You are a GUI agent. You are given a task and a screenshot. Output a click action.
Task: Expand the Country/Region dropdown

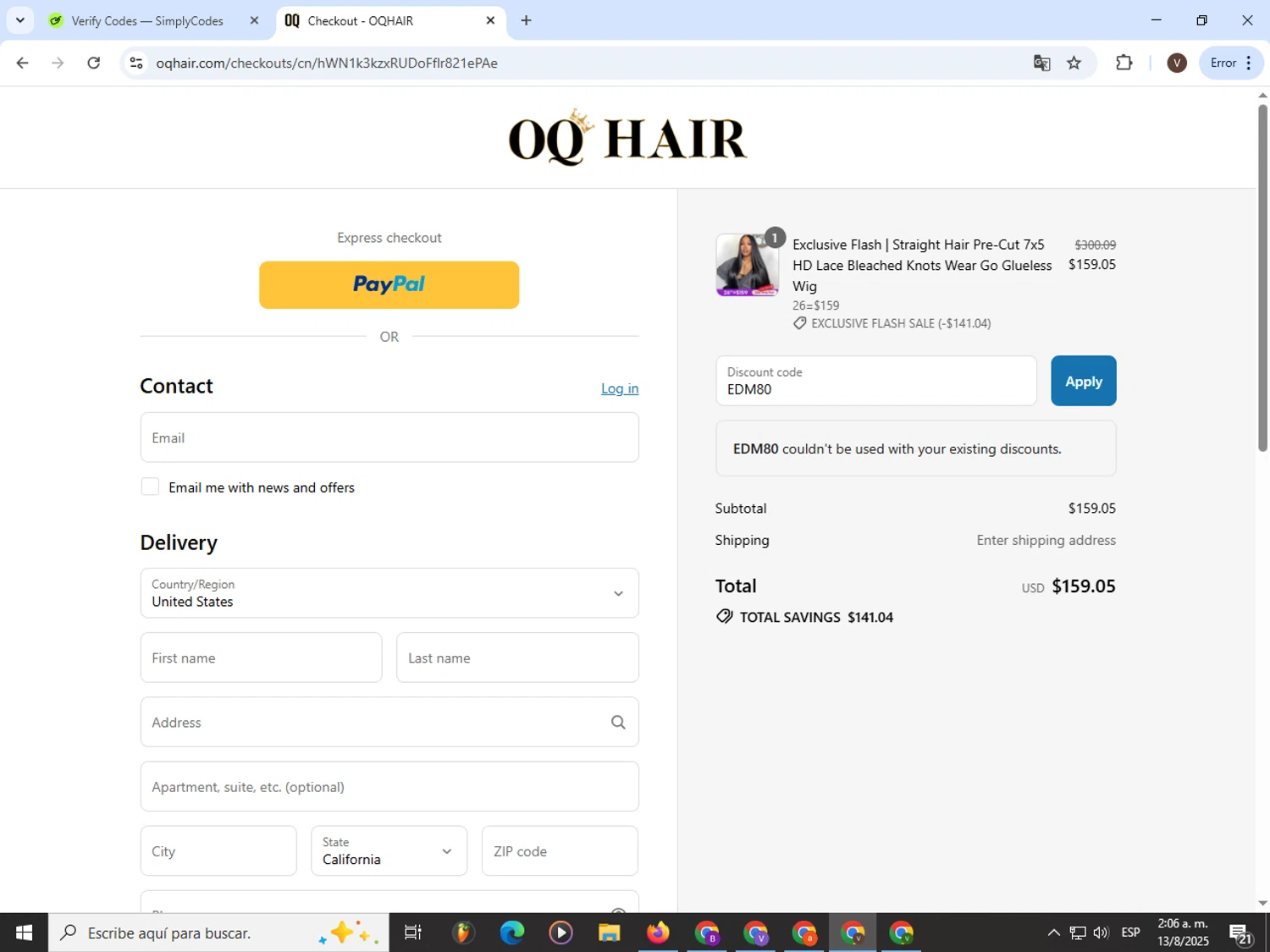[389, 593]
